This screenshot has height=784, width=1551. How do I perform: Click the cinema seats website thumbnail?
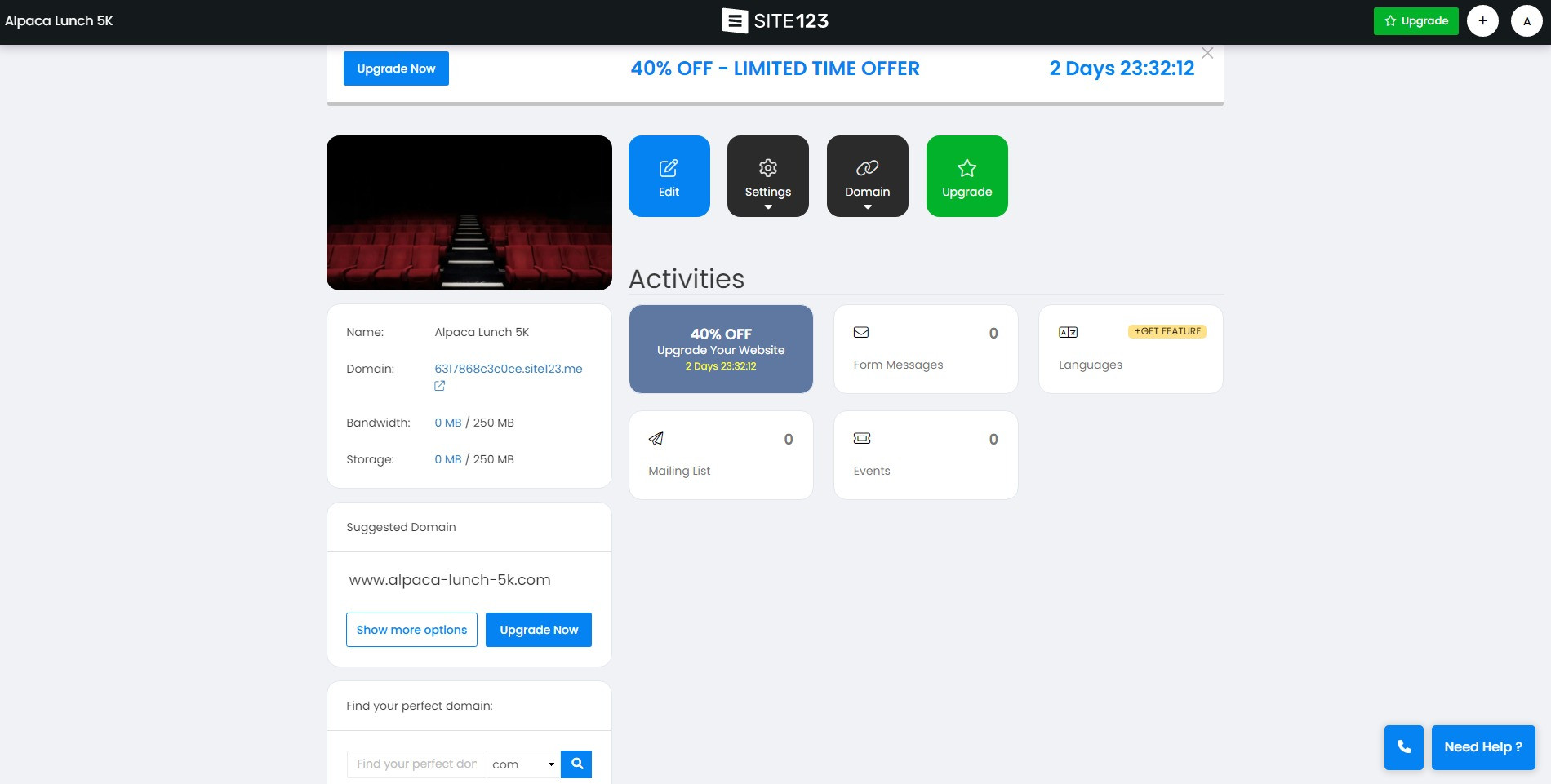pyautogui.click(x=469, y=213)
